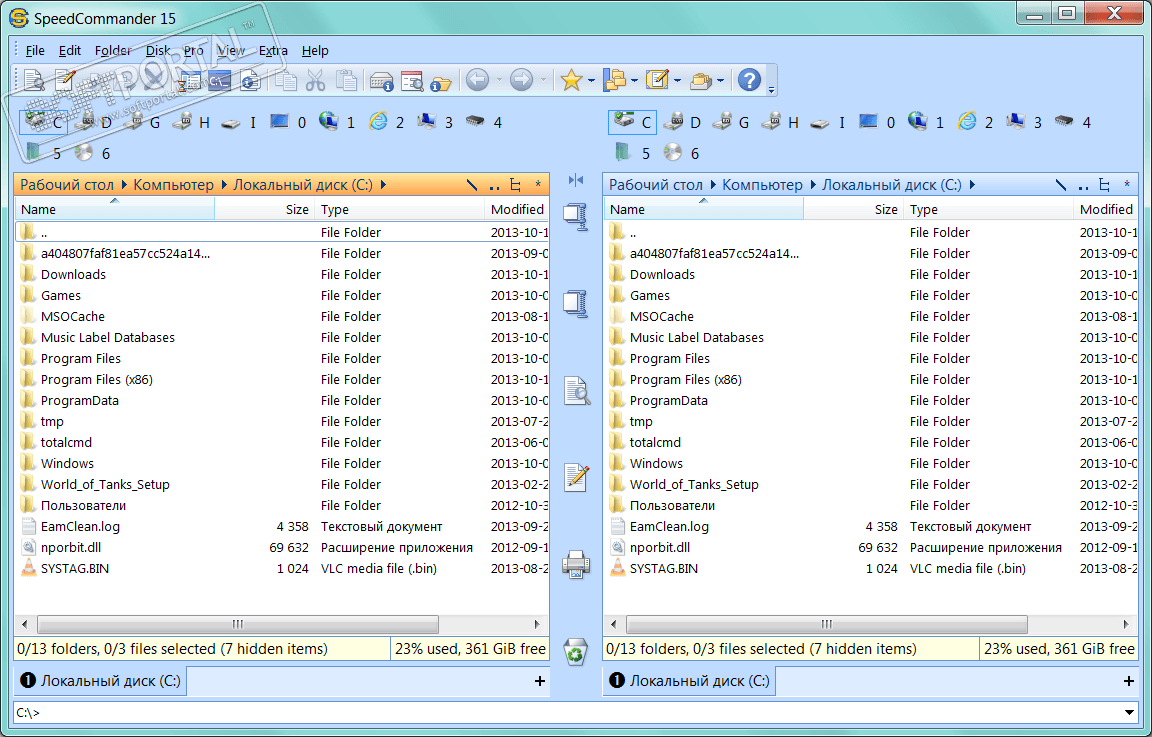Click the C:\> command line input field

pyautogui.click(x=566, y=712)
